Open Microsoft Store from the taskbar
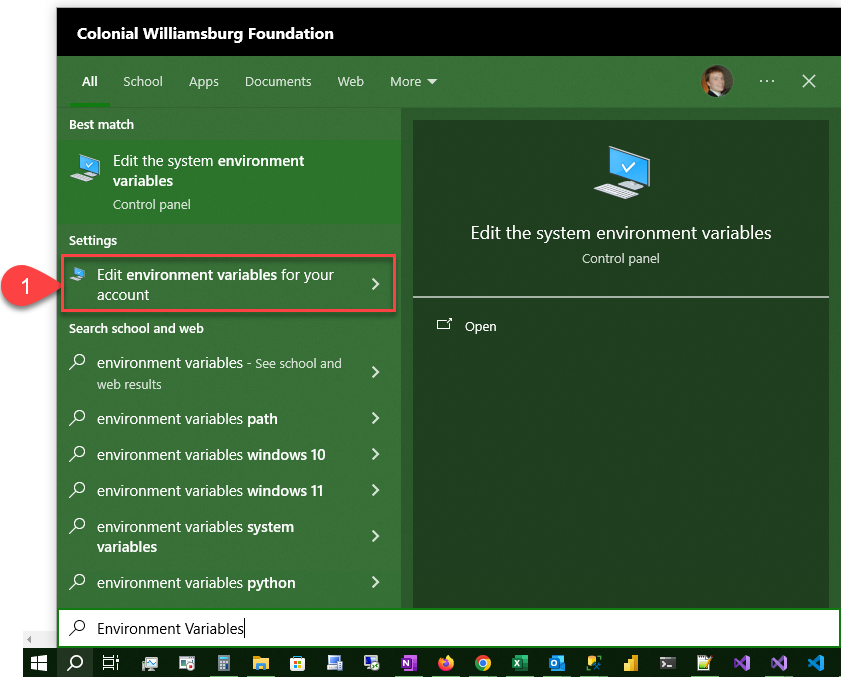The height and width of the screenshot is (677, 841). coord(297,664)
